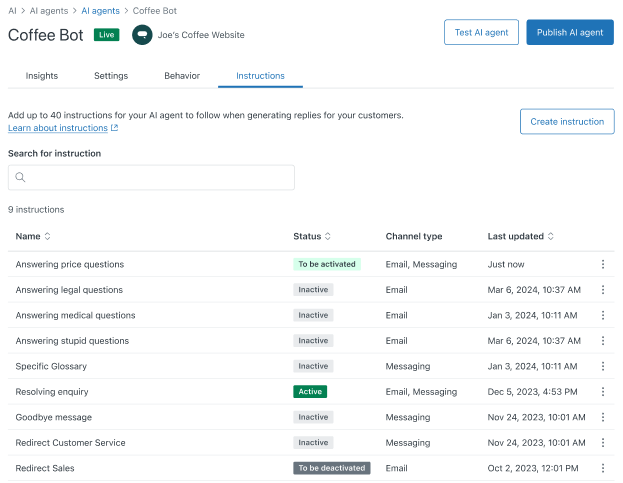
Task: Open more actions for Resolving enquiry row
Action: coord(603,392)
